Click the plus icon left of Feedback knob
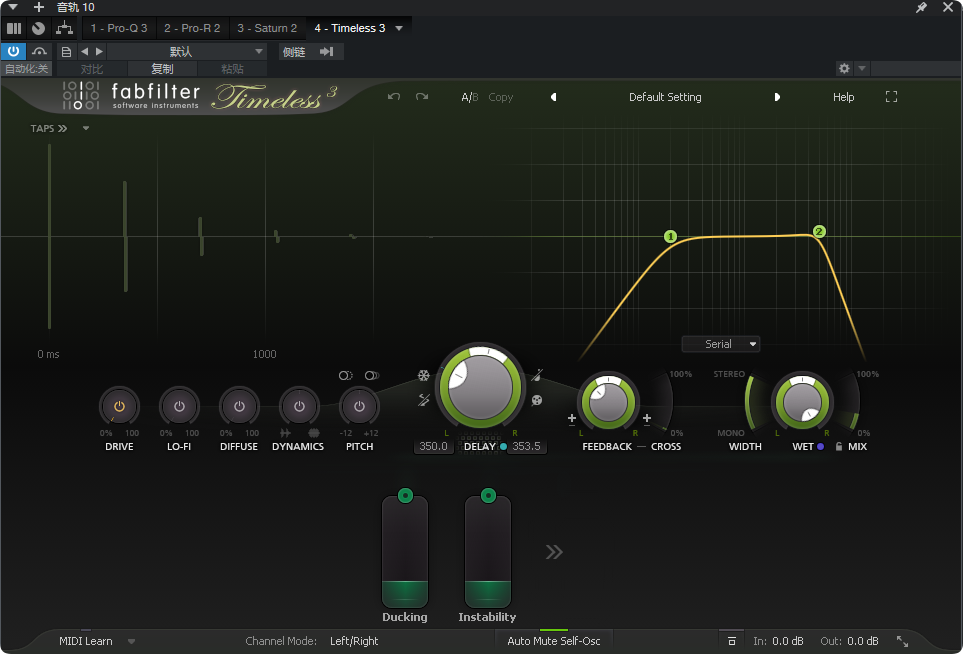Image resolution: width=963 pixels, height=654 pixels. pyautogui.click(x=572, y=419)
